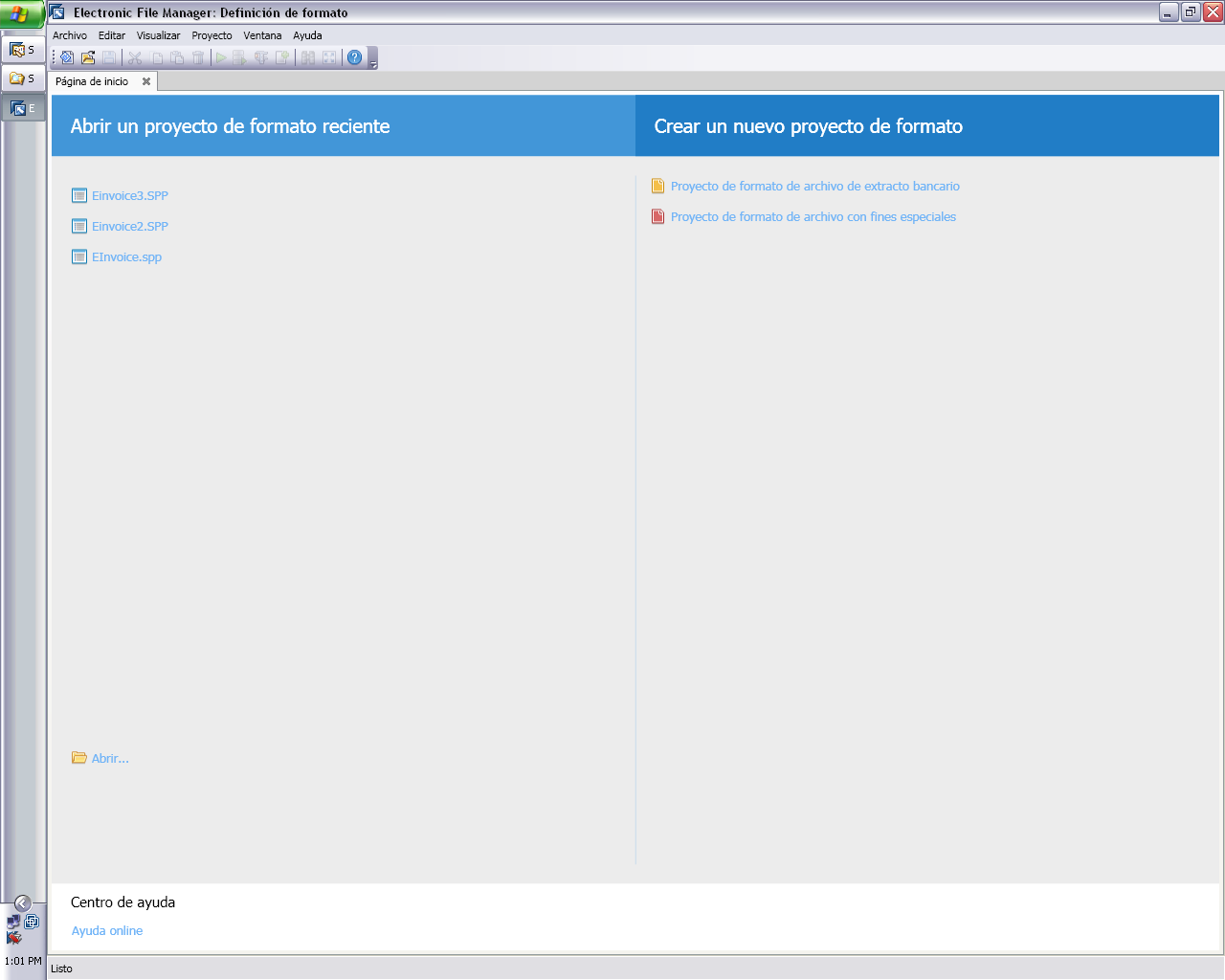Run the project with the green play icon
This screenshot has width=1225, height=980.
coord(221,56)
